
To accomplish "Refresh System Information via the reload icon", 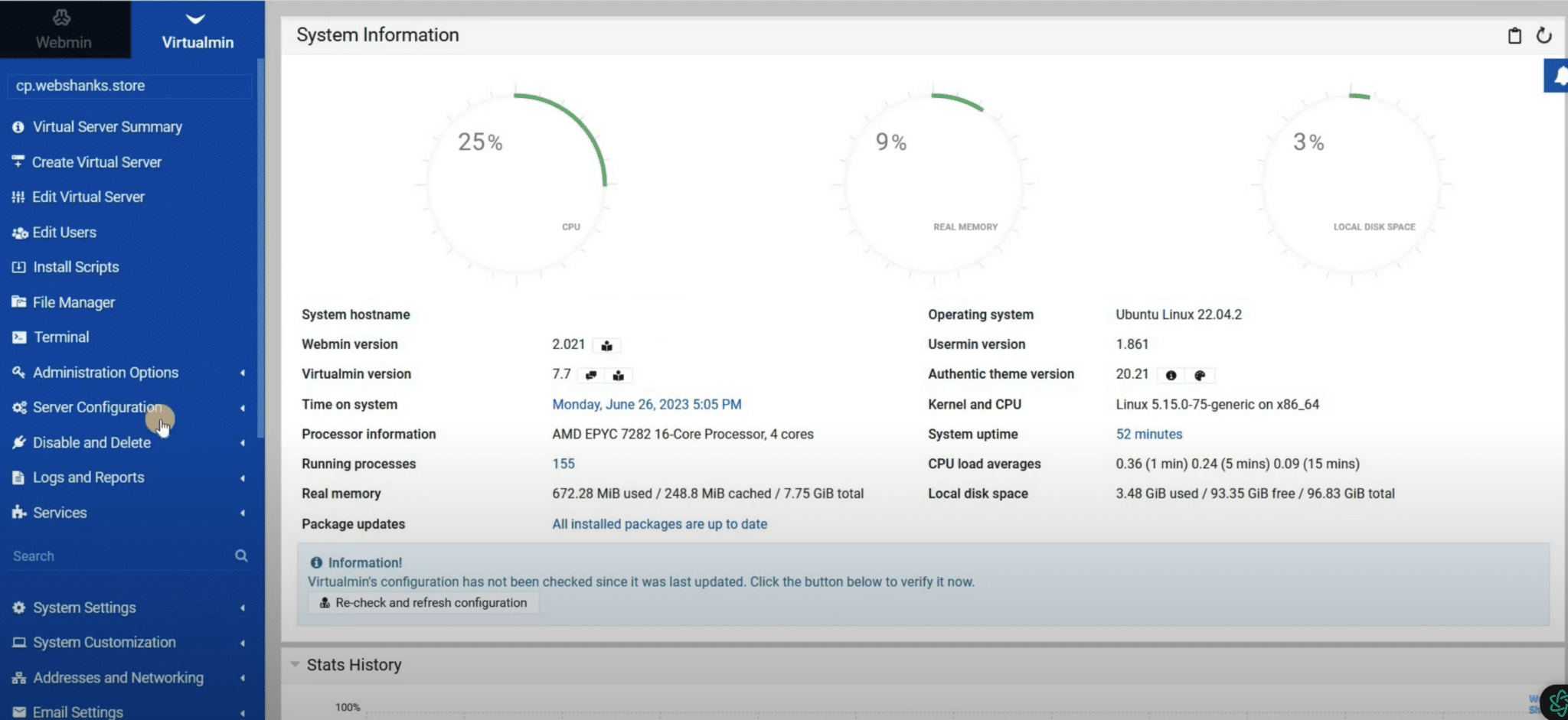I will pos(1545,35).
